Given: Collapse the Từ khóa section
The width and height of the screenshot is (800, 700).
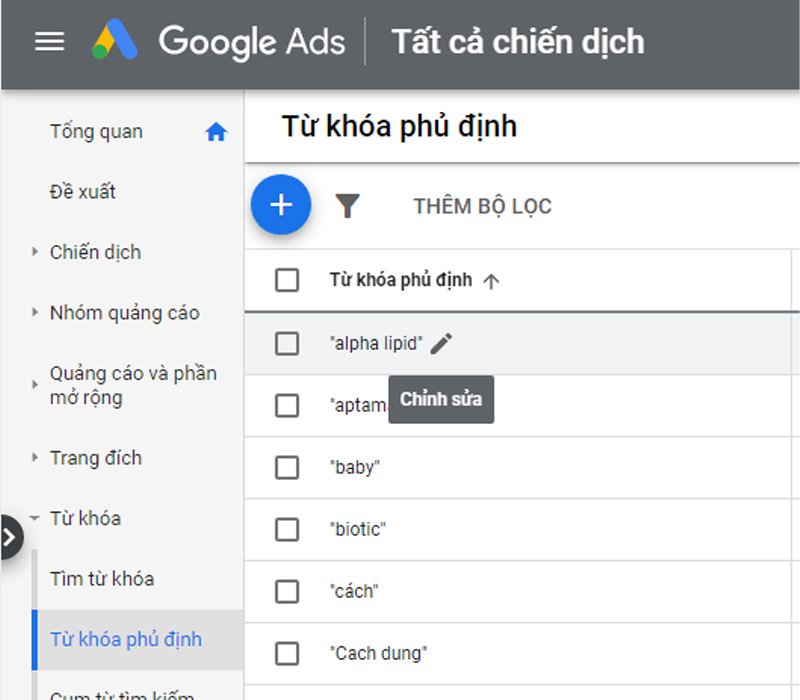Looking at the screenshot, I should point(35,518).
